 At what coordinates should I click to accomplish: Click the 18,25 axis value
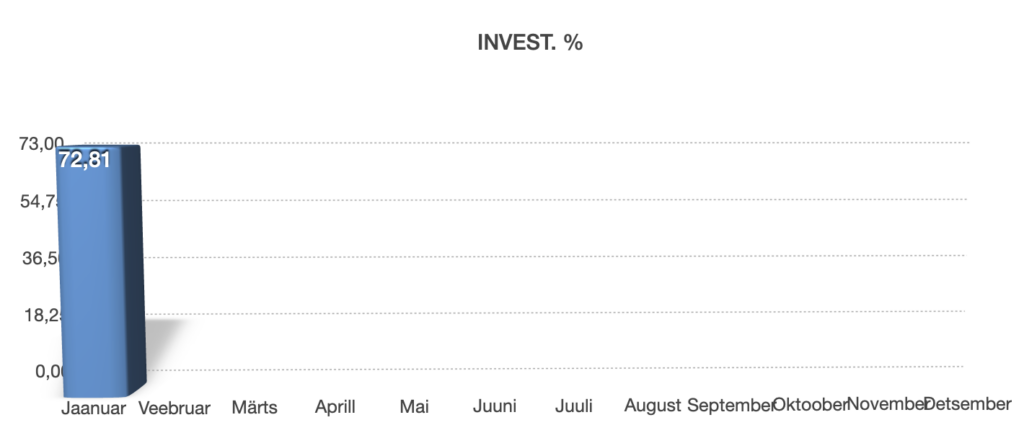(x=41, y=315)
